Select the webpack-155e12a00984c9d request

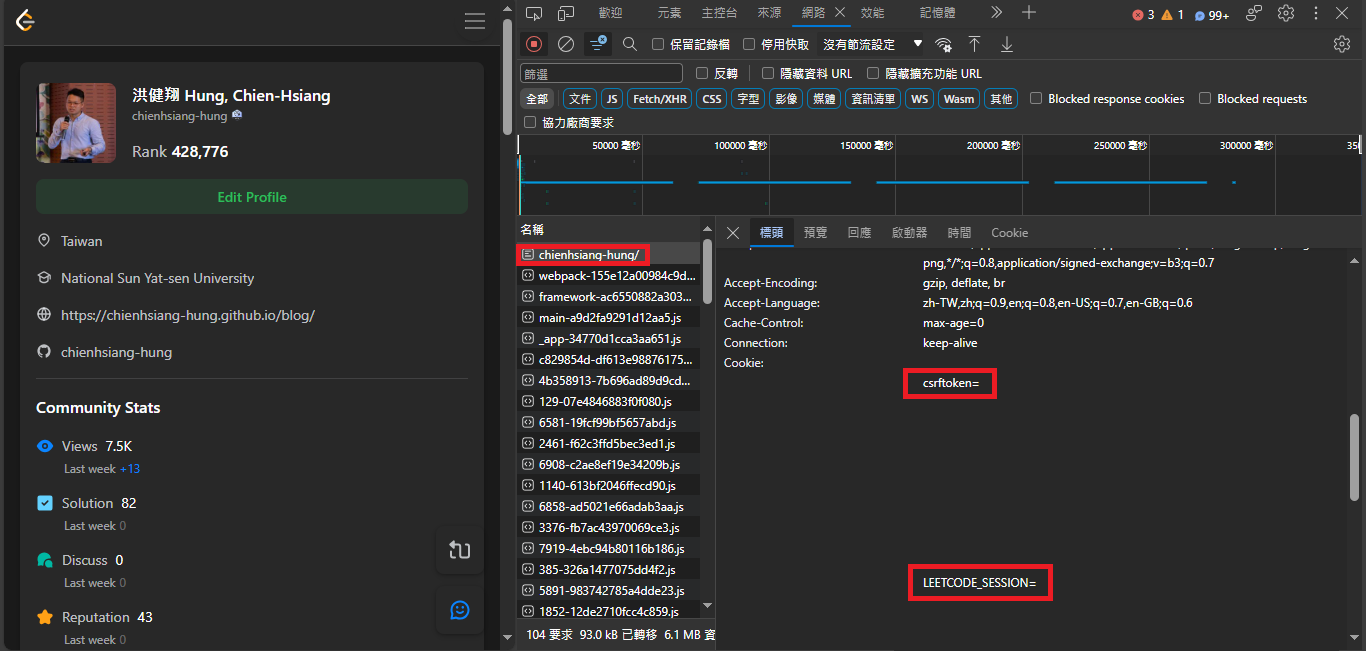coord(609,275)
